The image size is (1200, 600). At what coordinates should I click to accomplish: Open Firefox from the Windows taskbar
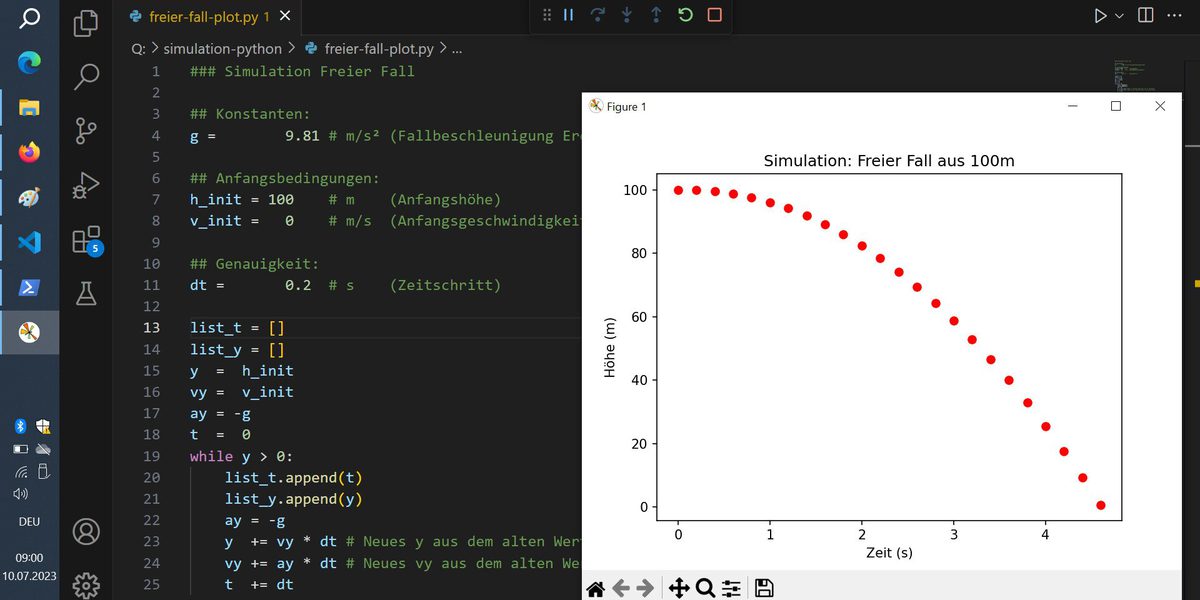[29, 152]
